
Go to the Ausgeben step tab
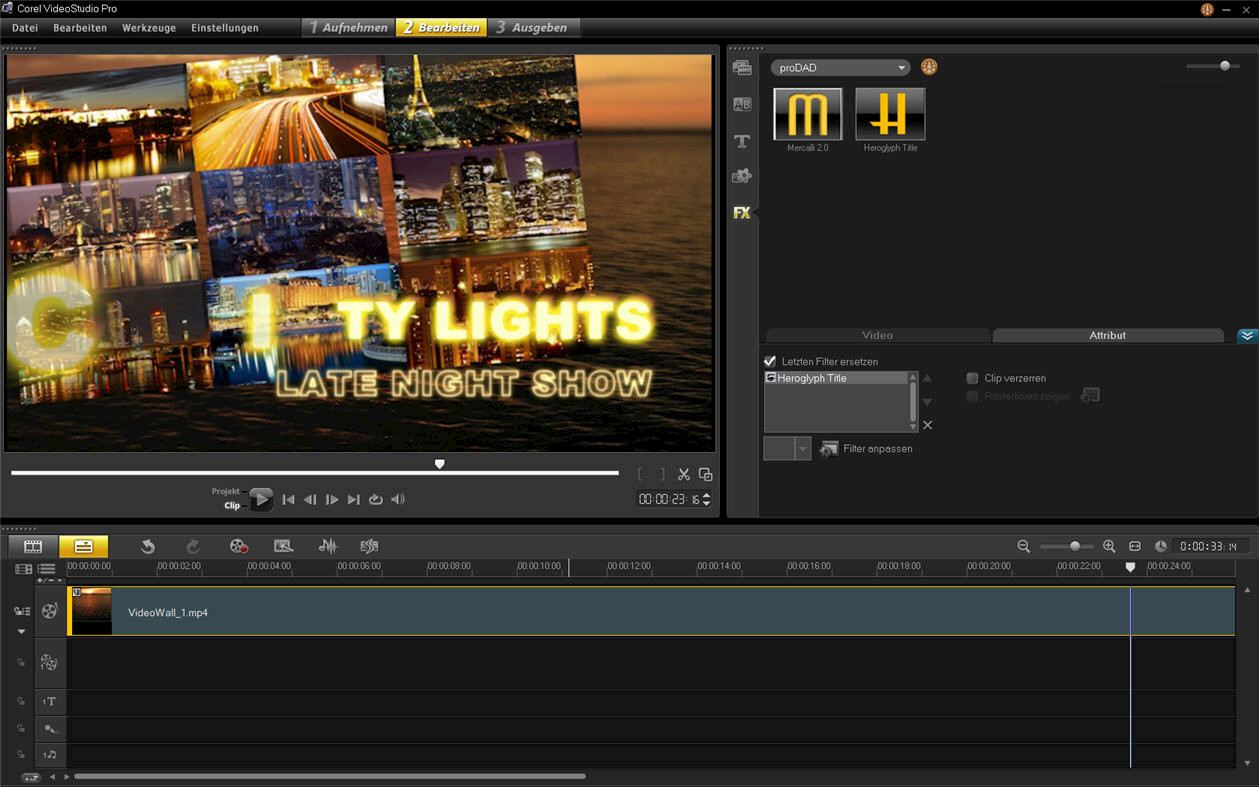533,28
